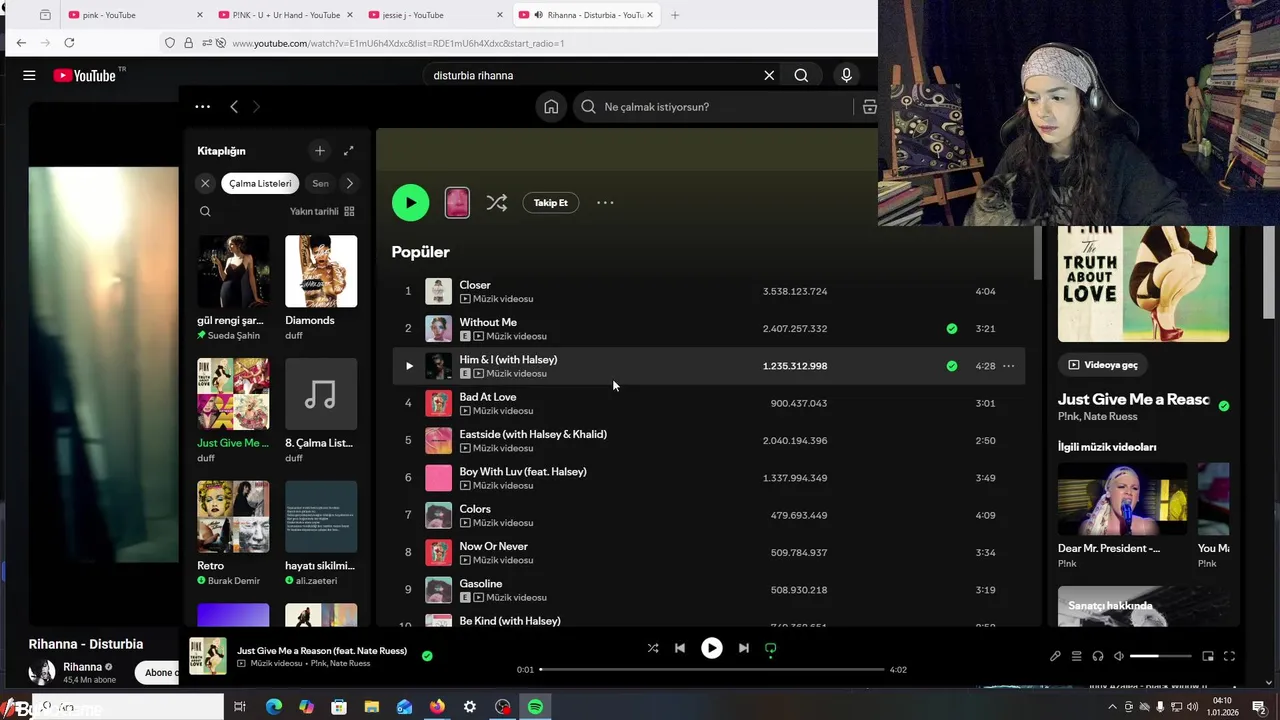Follow the artist with Takip Et
This screenshot has width=1280, height=720.
click(x=550, y=203)
